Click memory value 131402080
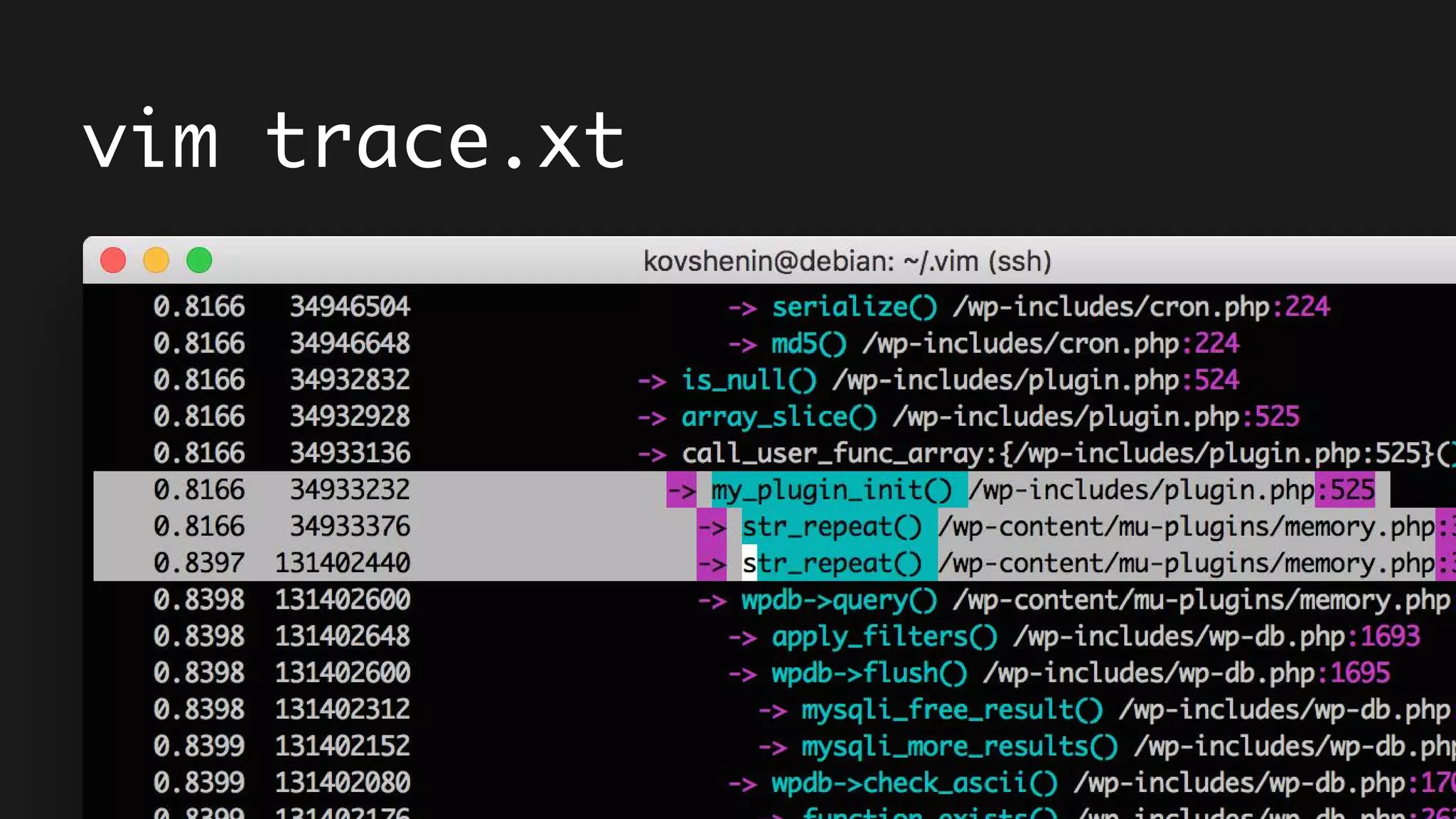This screenshot has height=819, width=1456. click(343, 783)
